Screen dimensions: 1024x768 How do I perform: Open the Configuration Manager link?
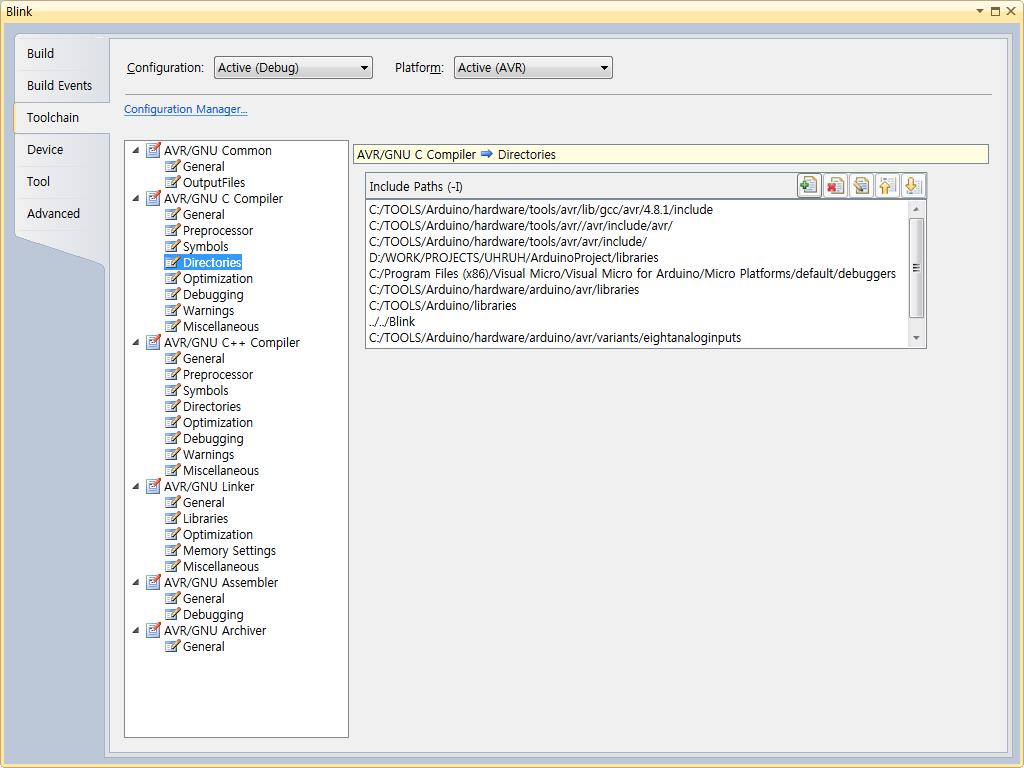point(185,109)
